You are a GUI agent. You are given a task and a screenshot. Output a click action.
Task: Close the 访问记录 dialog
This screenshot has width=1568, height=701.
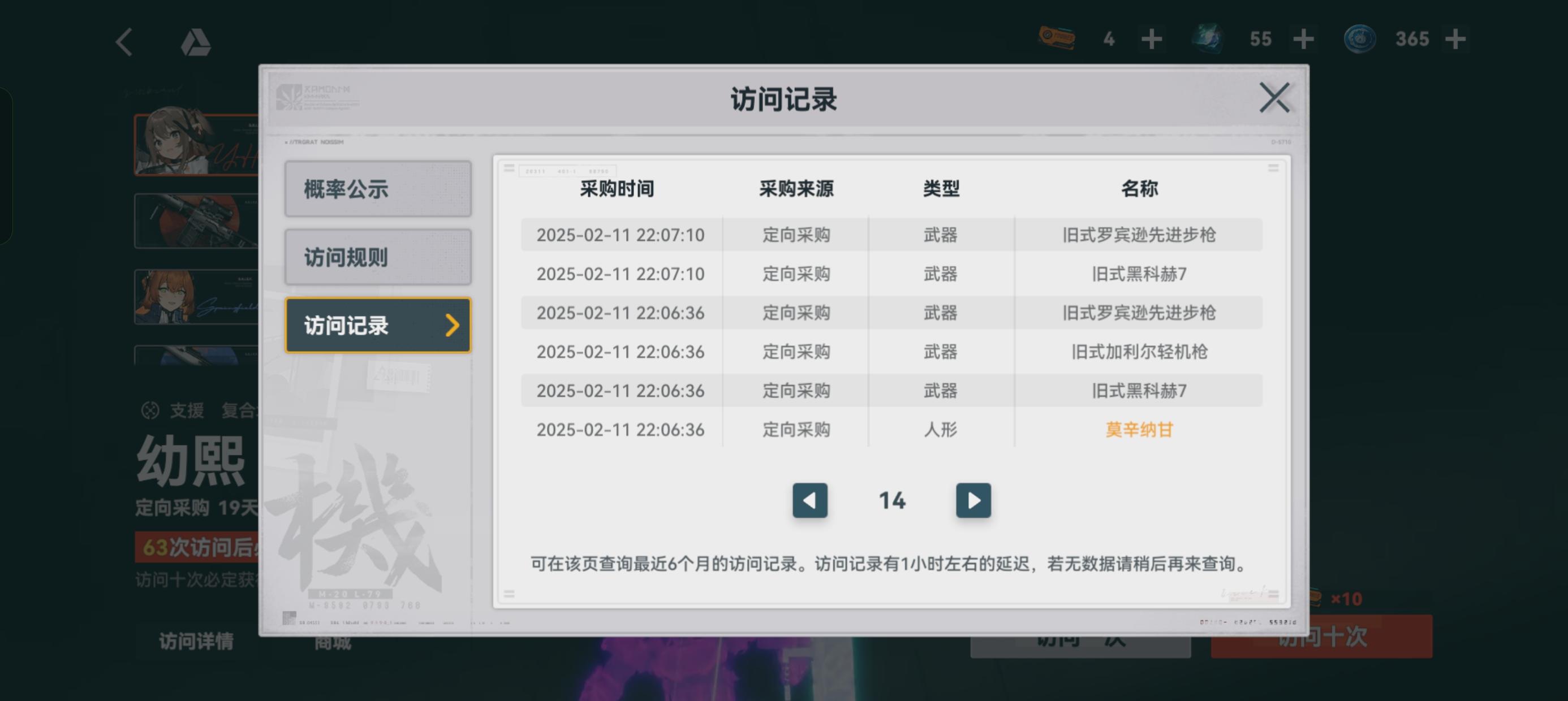pos(1274,98)
